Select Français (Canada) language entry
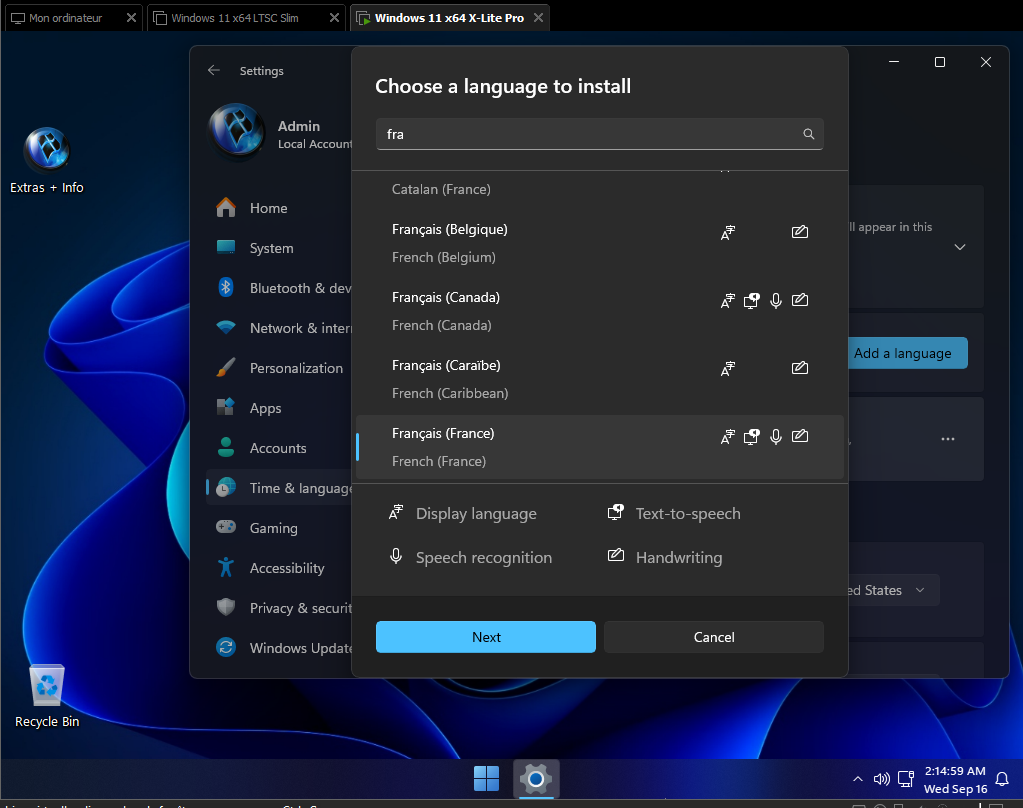The image size is (1023, 808). [x=600, y=311]
